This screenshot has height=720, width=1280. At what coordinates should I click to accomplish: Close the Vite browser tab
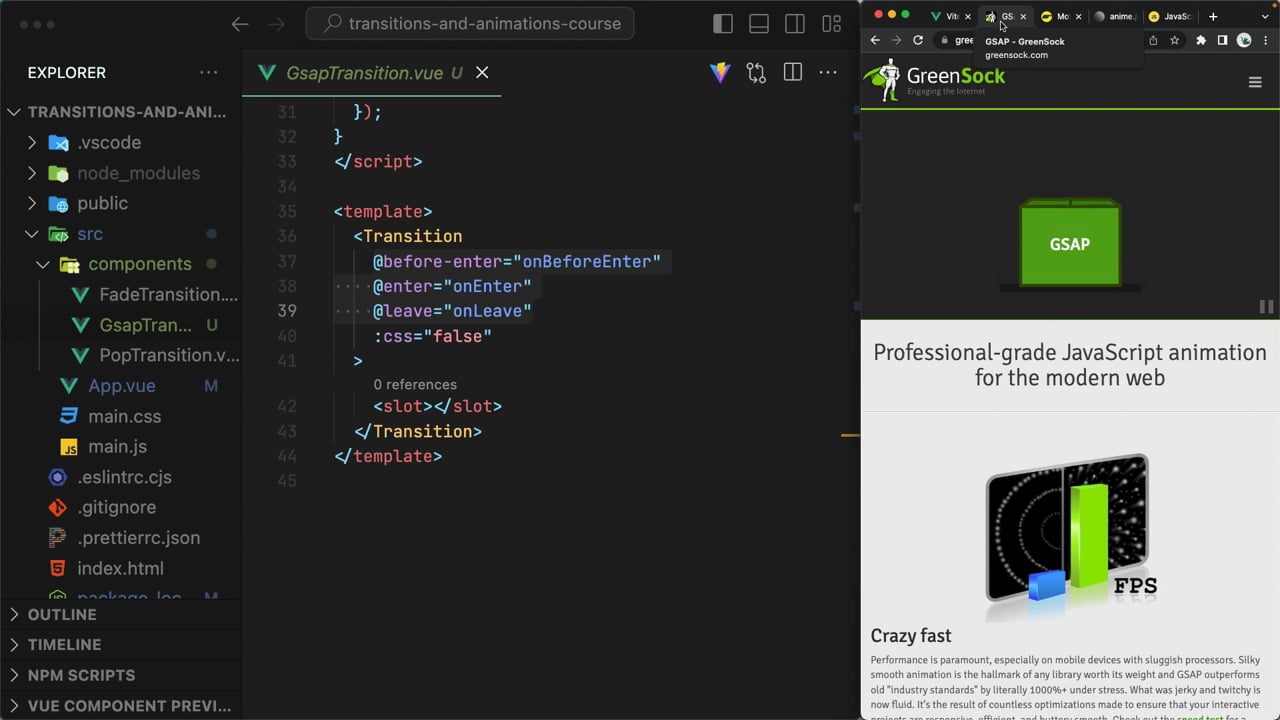[967, 16]
